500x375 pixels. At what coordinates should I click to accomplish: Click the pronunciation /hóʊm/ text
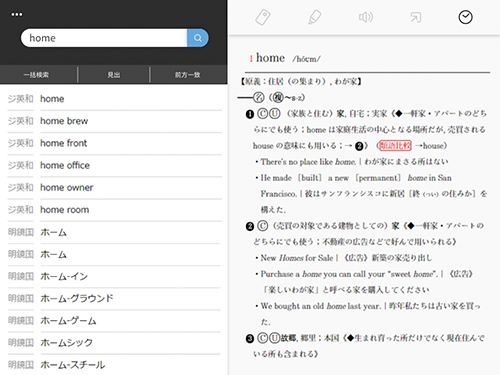pos(306,59)
